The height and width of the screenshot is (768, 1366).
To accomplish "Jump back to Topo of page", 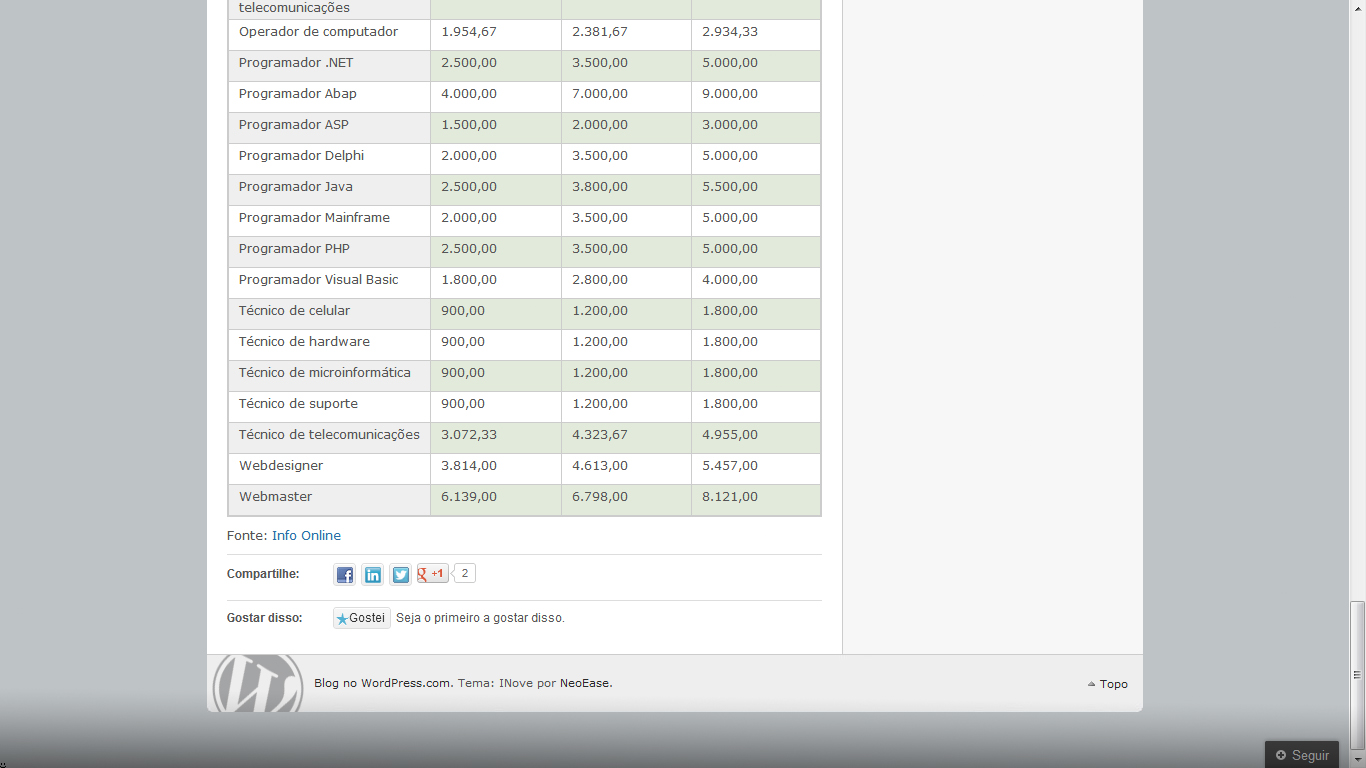I will (1108, 685).
